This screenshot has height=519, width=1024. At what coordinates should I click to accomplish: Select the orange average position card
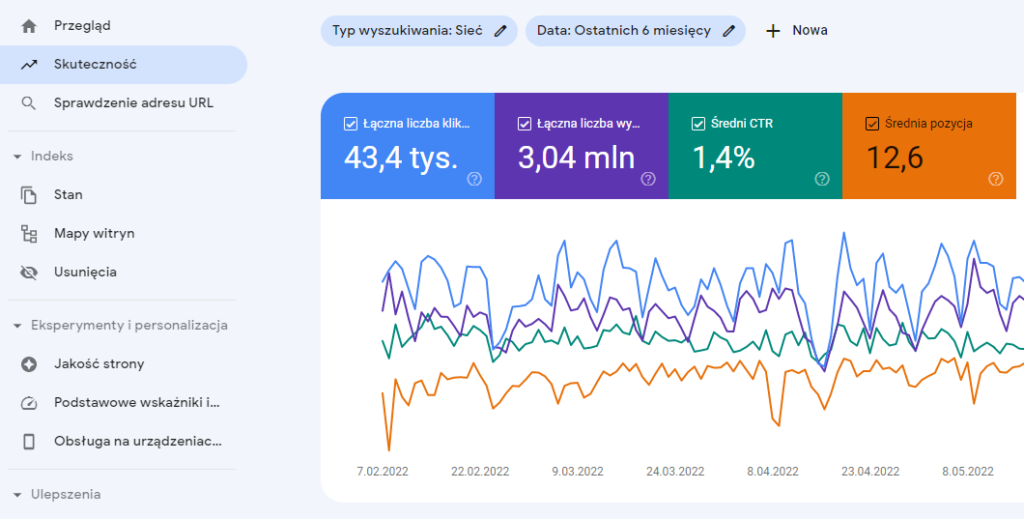[x=929, y=146]
